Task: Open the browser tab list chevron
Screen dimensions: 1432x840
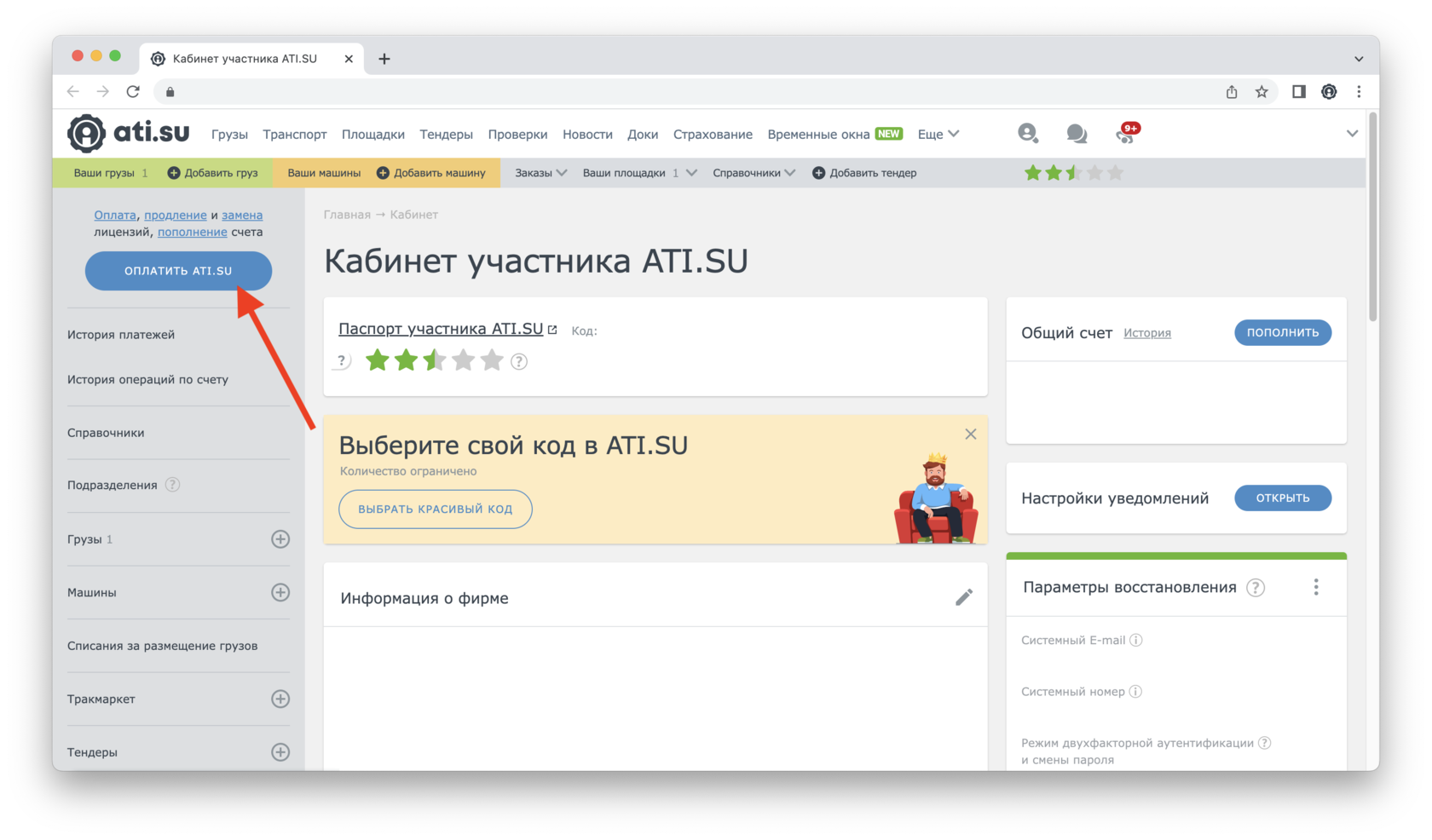Action: click(1359, 59)
